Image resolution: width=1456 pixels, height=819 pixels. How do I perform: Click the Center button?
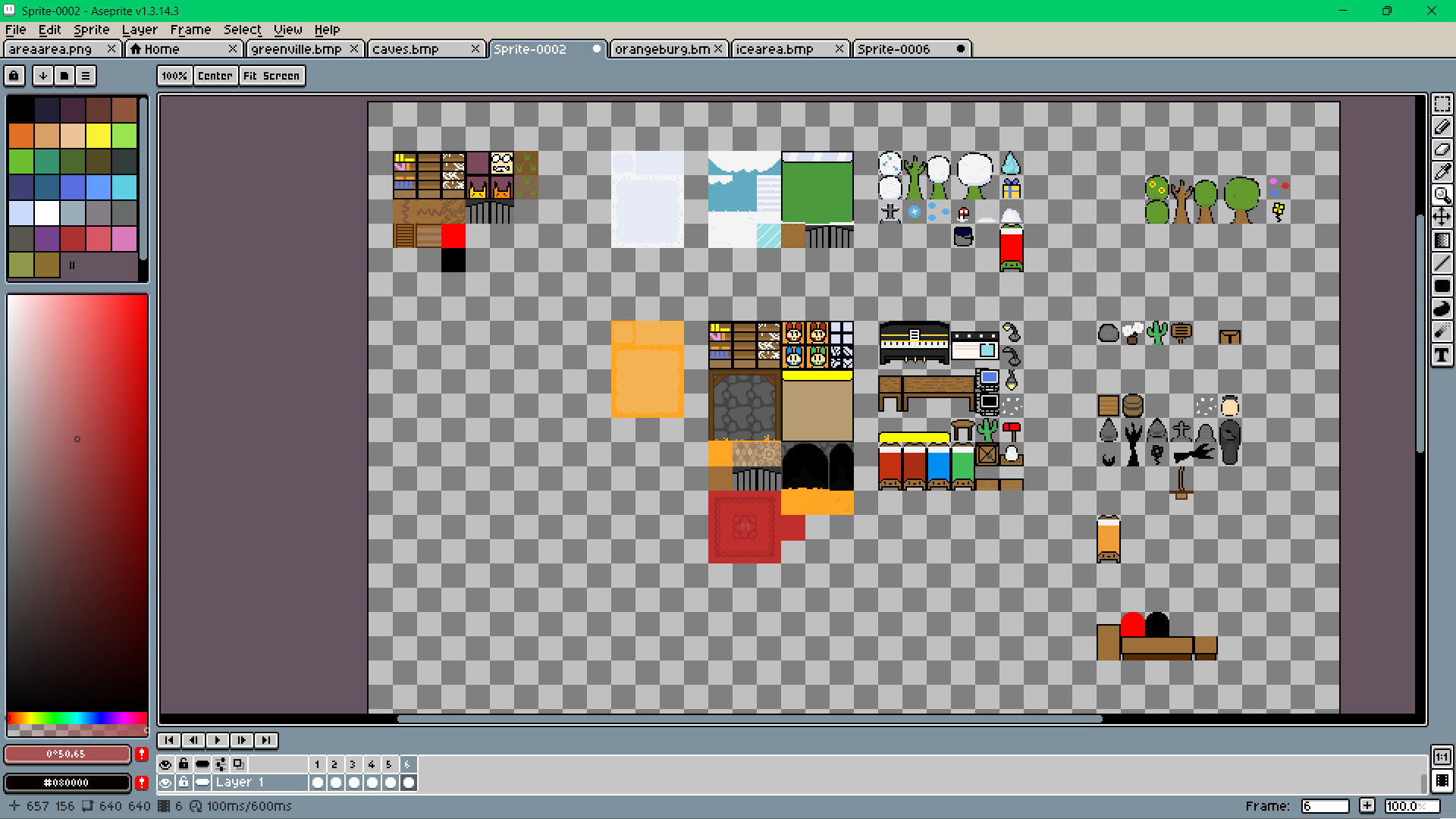pos(215,76)
